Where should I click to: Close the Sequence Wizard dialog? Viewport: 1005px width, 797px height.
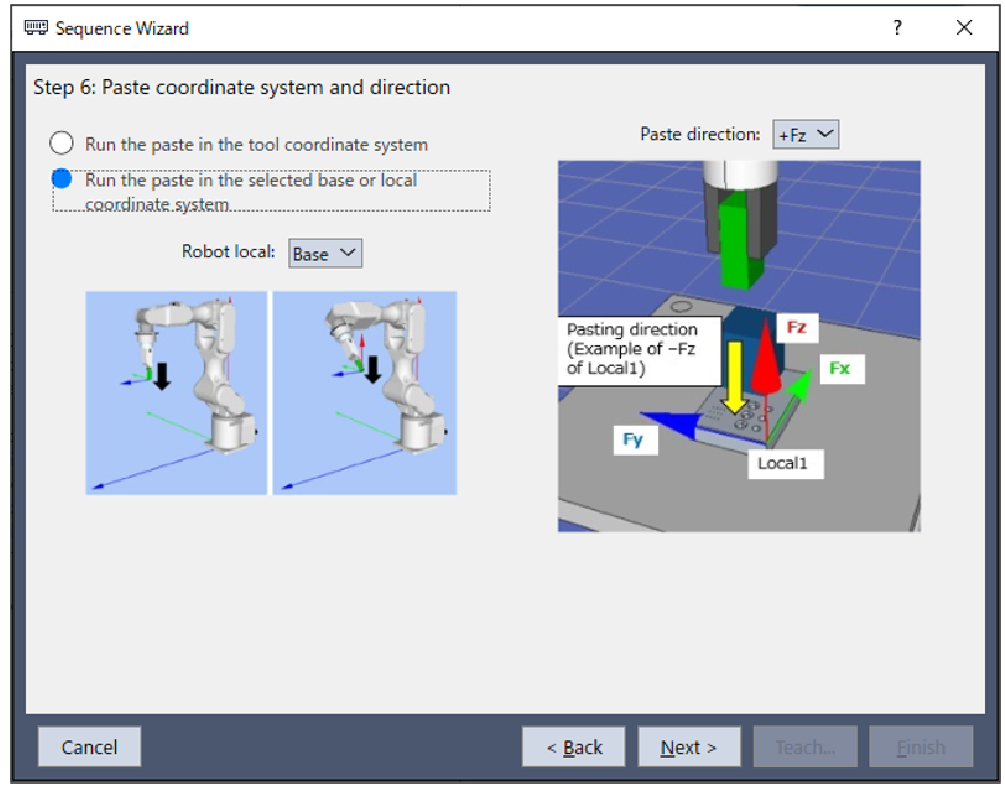[x=964, y=28]
